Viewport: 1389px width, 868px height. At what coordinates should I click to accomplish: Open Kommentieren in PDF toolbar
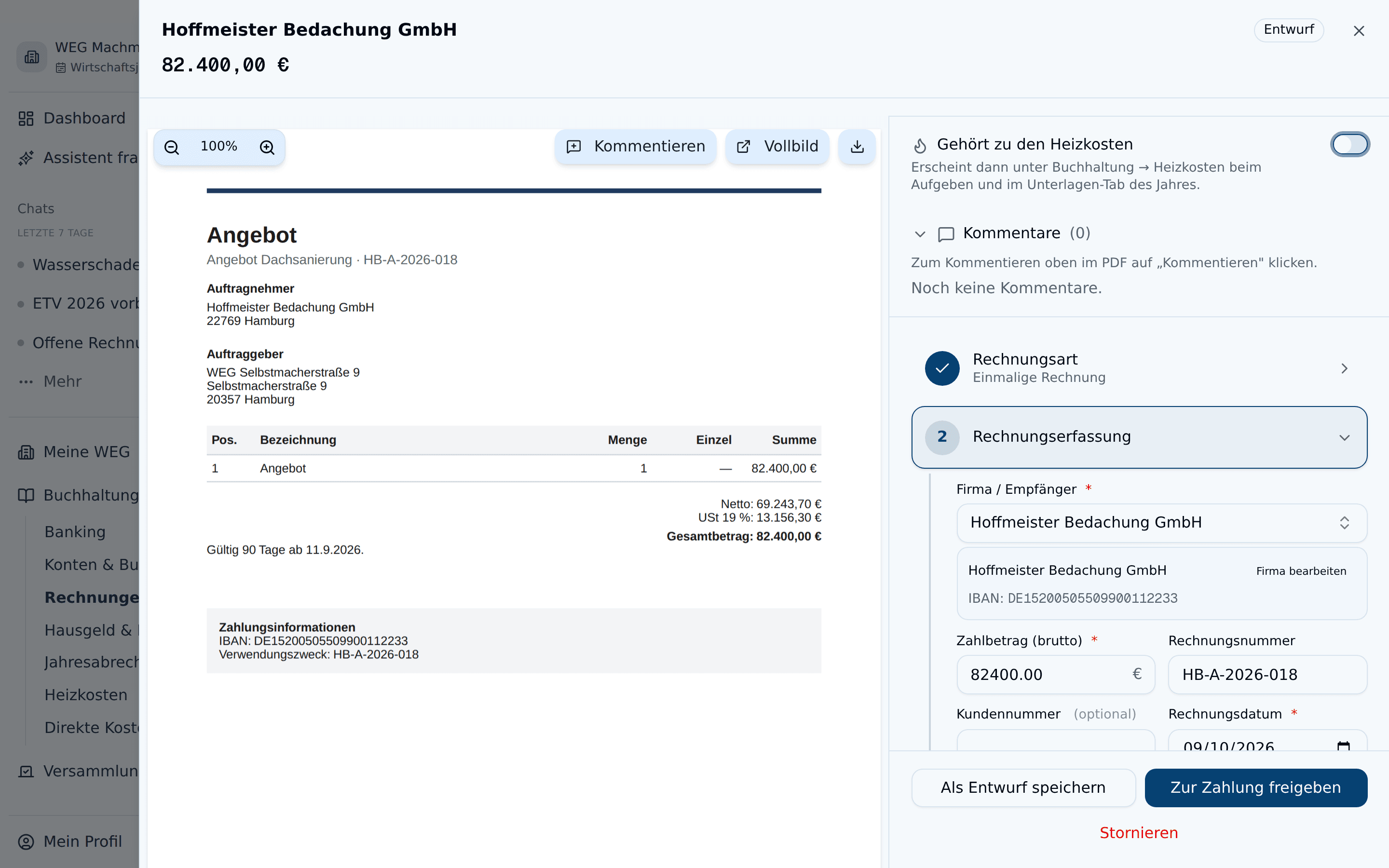click(635, 147)
